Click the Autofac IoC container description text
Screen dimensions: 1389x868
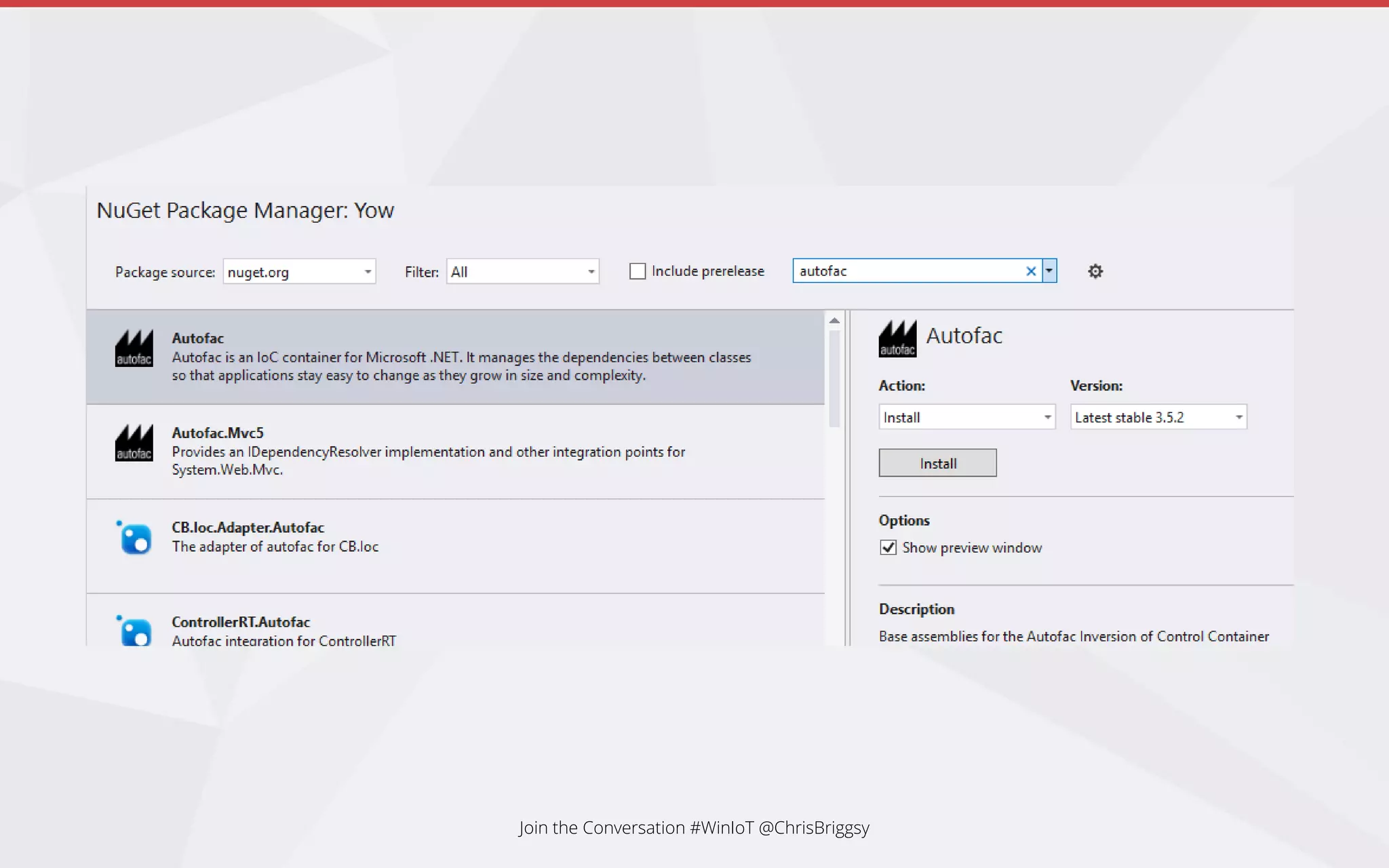[461, 366]
